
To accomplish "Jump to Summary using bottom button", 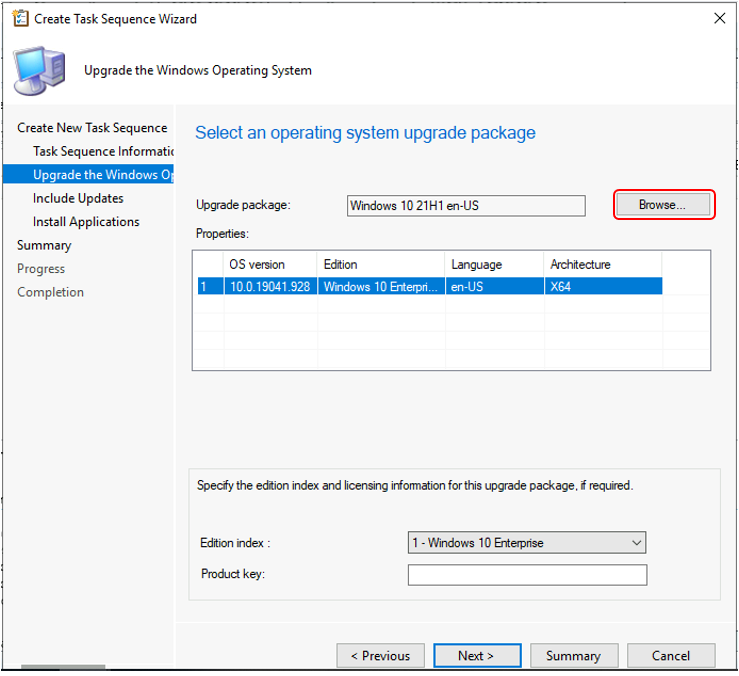I will coord(574,655).
